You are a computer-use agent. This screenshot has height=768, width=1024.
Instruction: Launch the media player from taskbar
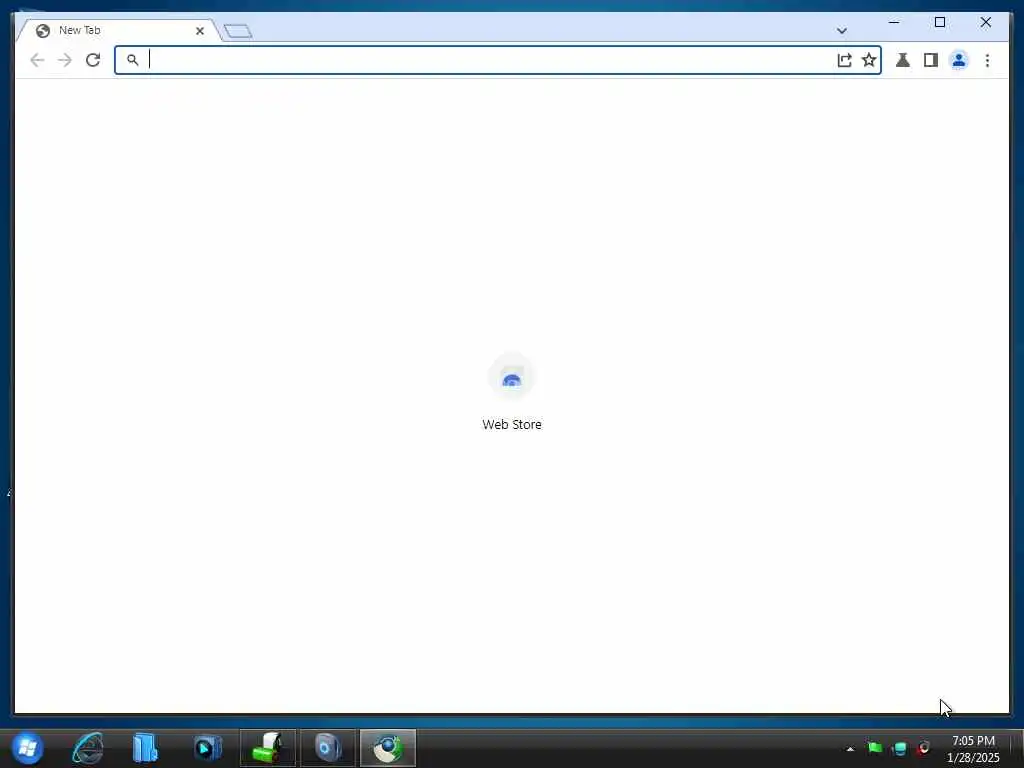208,748
